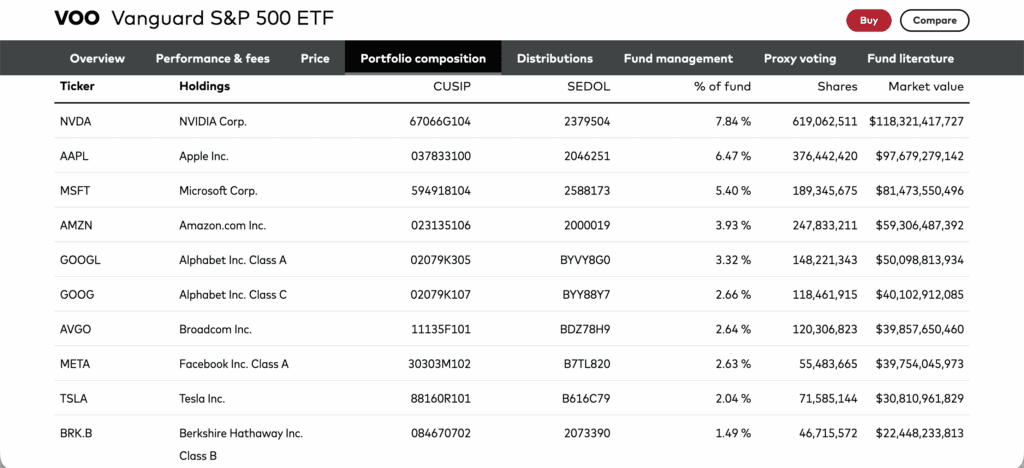Click the Compare button
Screen dimensions: 1024x468
934,20
